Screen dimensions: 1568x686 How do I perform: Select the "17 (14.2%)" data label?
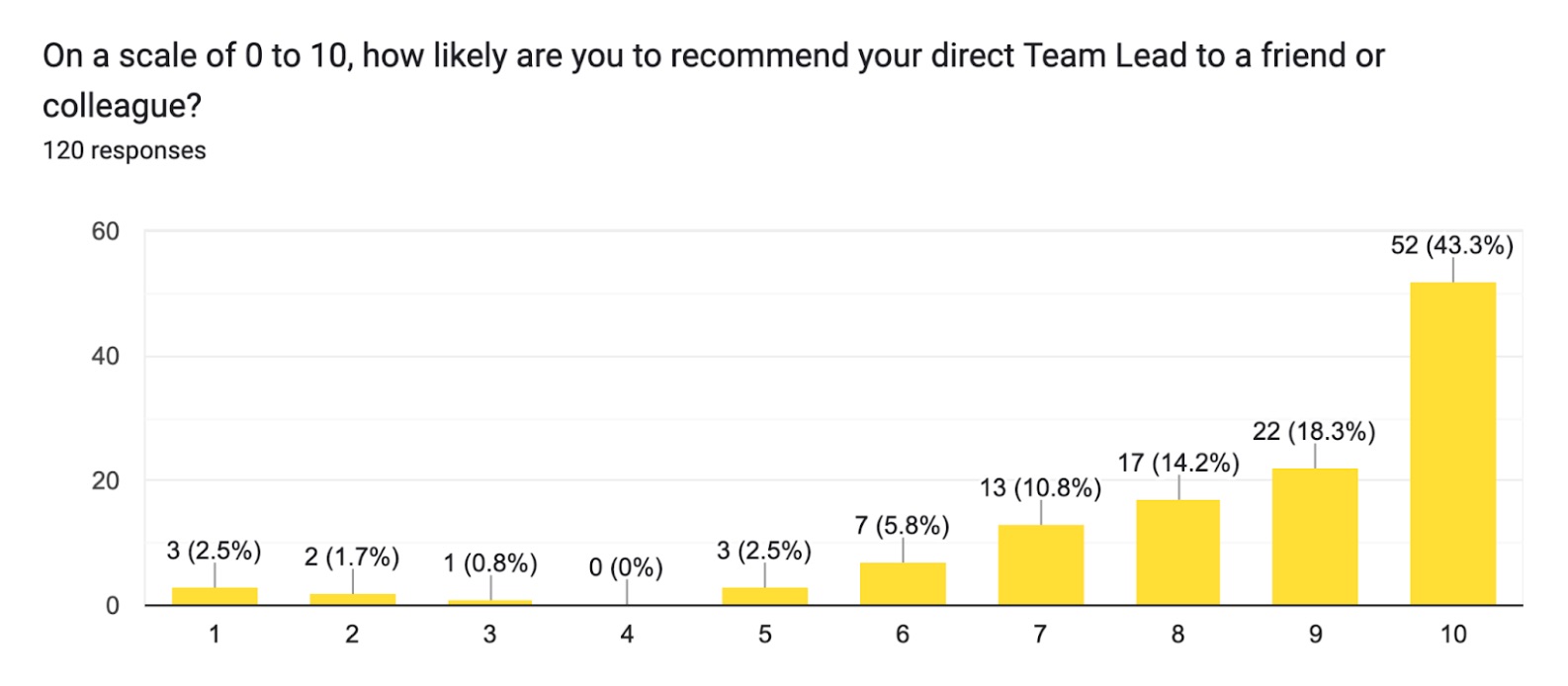1177,463
